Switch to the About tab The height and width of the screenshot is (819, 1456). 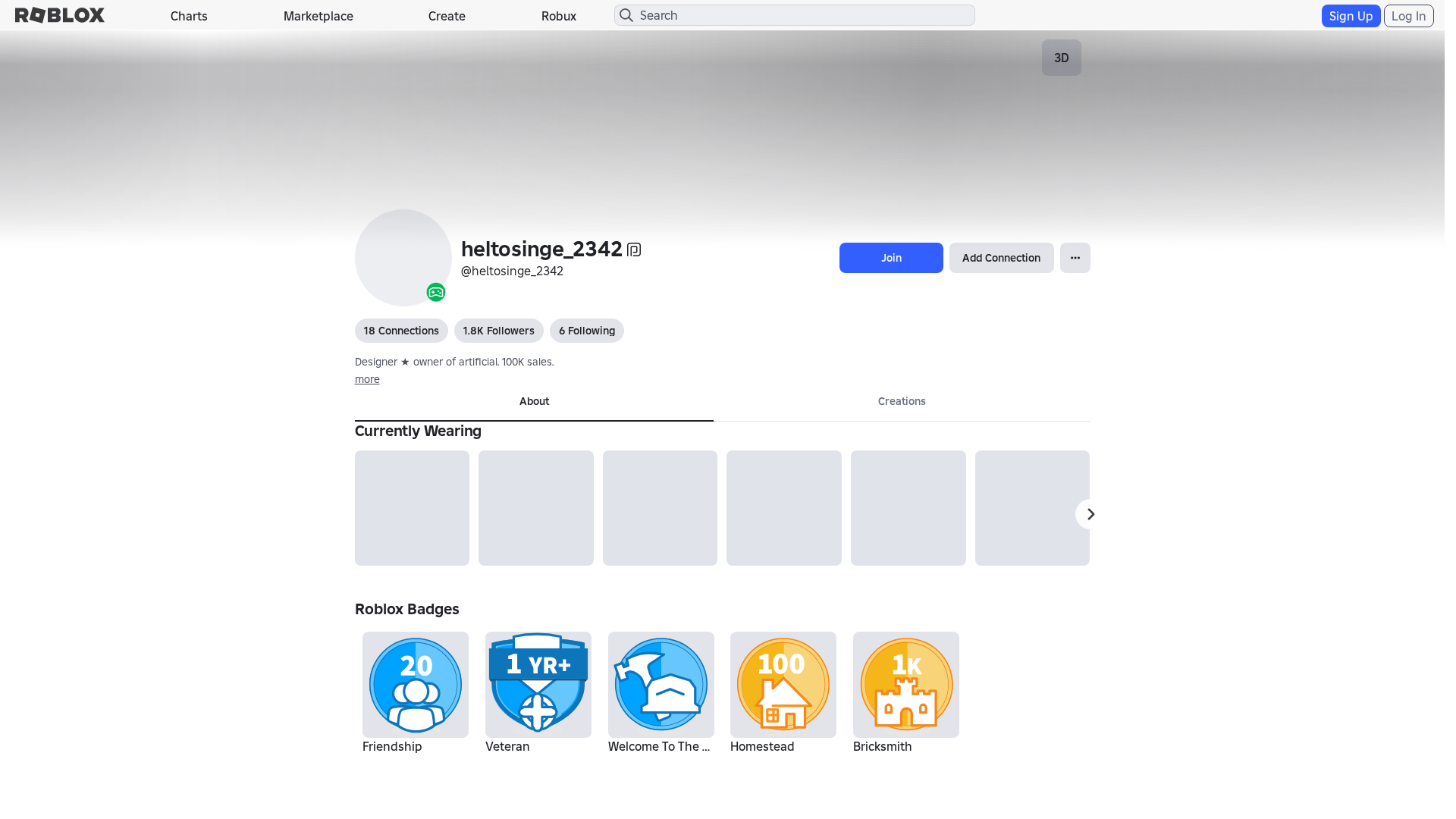point(534,402)
